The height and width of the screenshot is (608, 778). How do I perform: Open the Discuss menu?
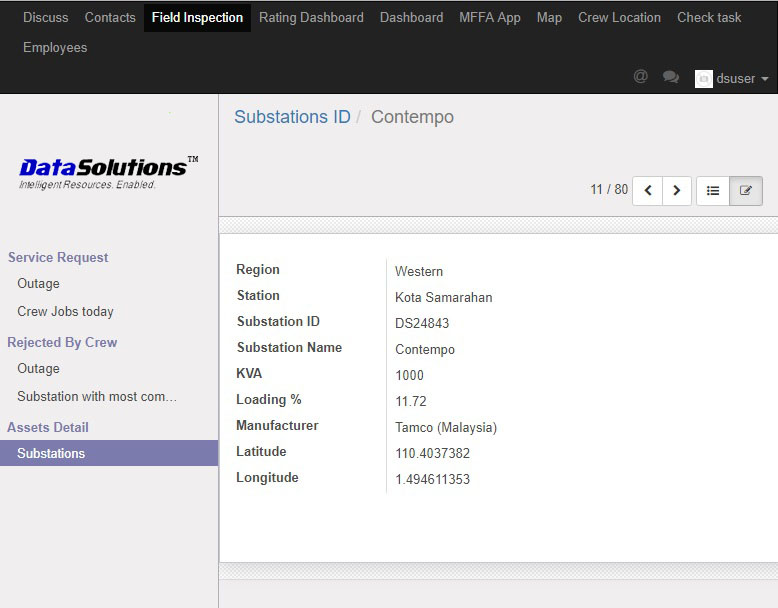(x=46, y=17)
